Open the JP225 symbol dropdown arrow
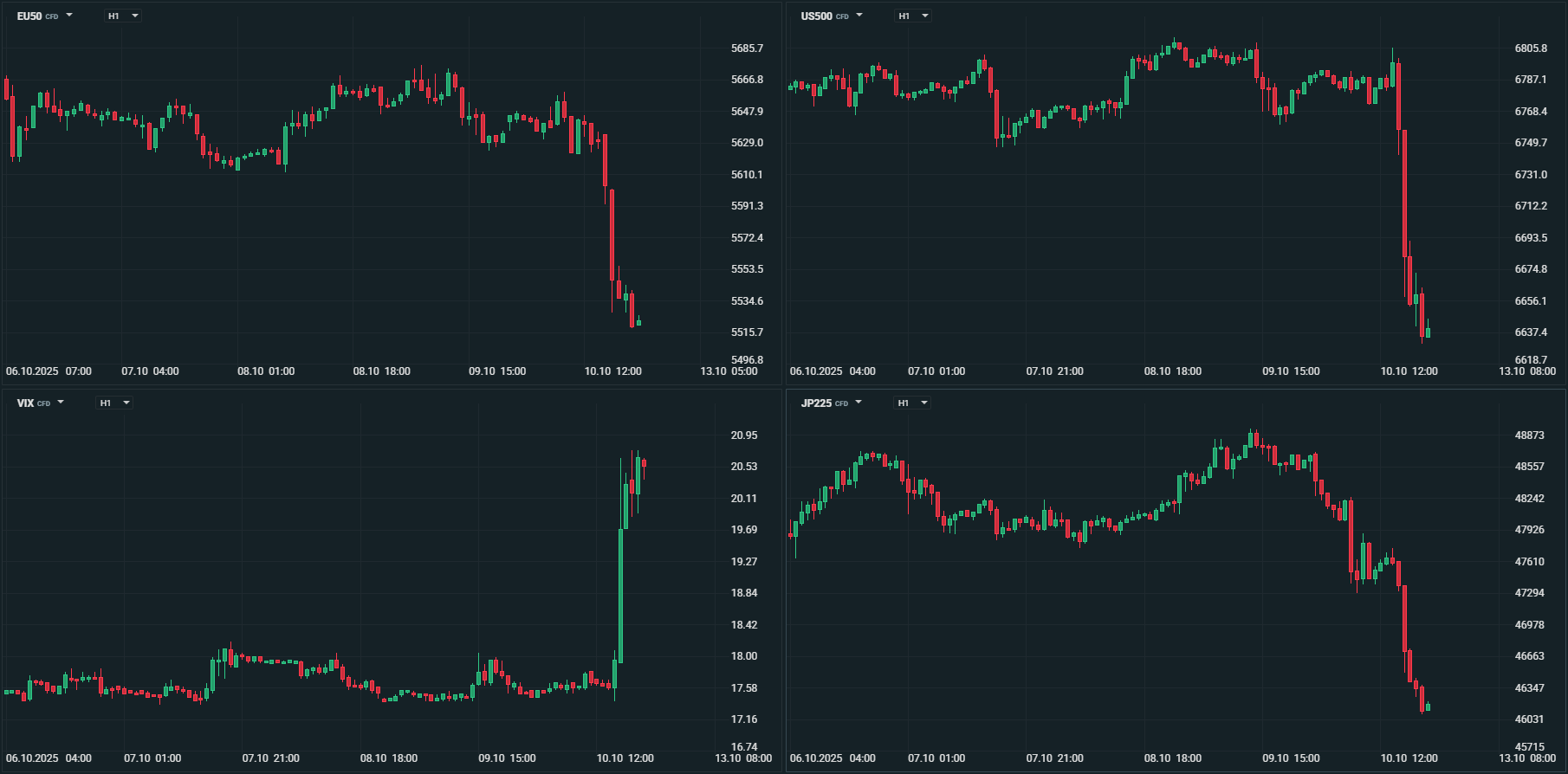Screen dimensions: 1568x774 (859, 403)
